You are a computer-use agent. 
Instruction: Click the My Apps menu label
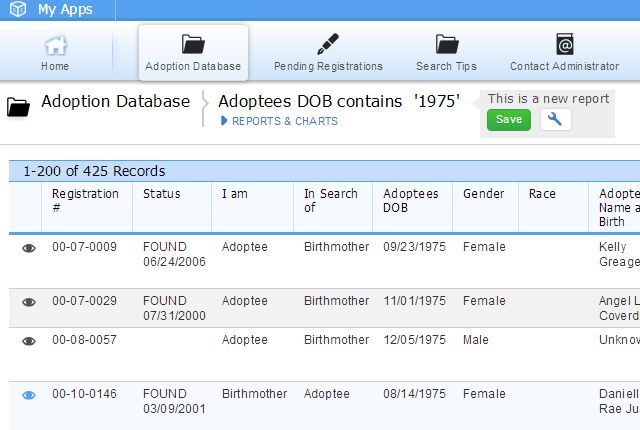pos(65,10)
